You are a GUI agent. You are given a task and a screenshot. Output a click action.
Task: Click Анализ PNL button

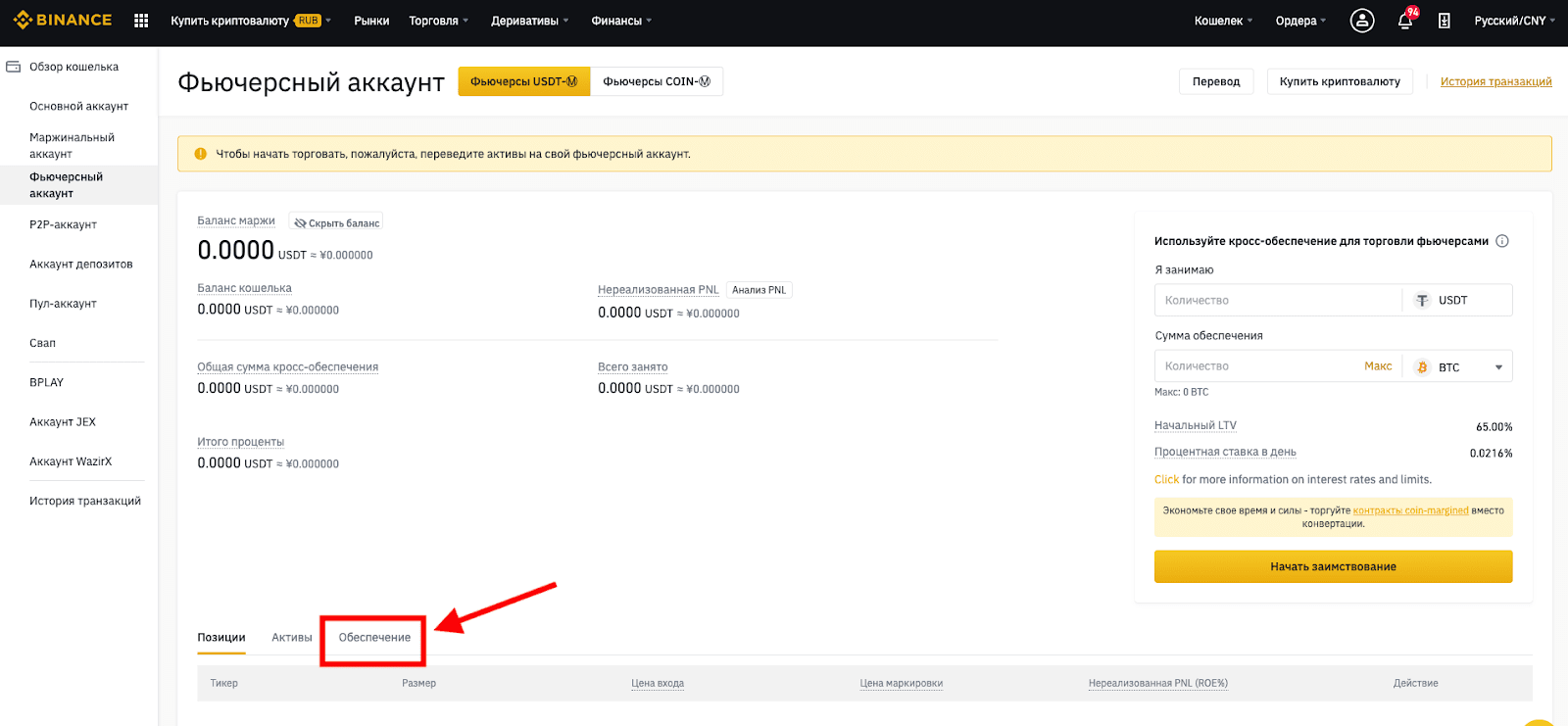759,290
